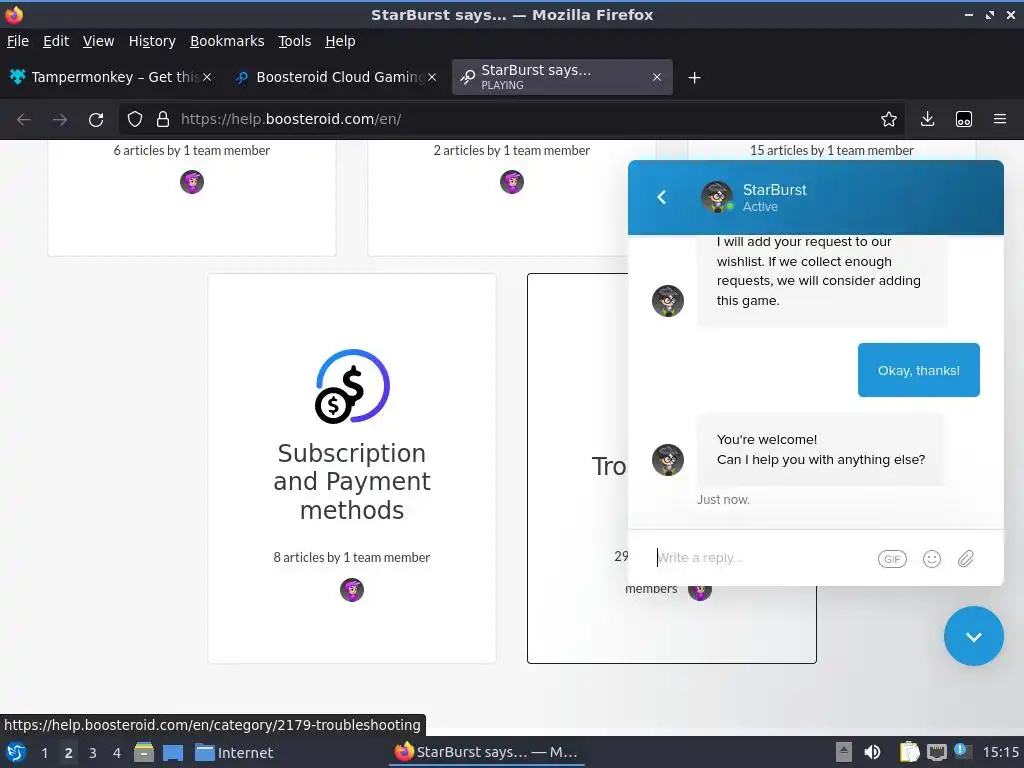View site security lock info

pyautogui.click(x=163, y=120)
